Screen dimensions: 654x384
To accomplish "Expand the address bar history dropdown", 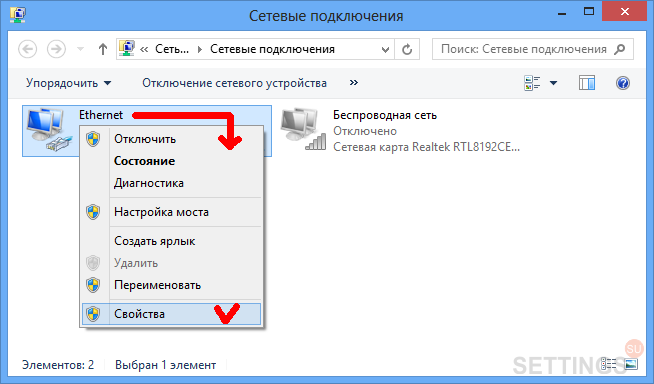I will (x=385, y=50).
